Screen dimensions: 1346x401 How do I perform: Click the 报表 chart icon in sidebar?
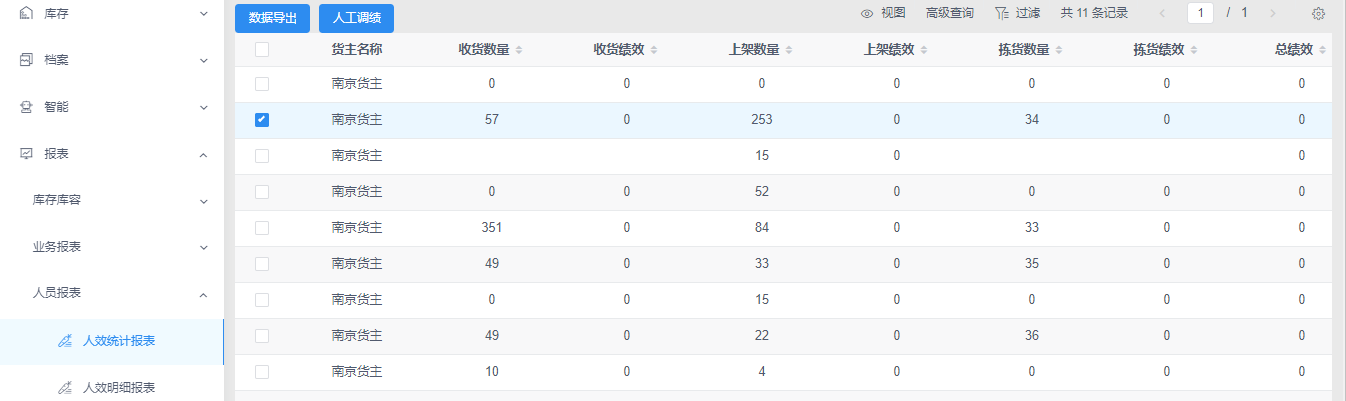tap(27, 154)
